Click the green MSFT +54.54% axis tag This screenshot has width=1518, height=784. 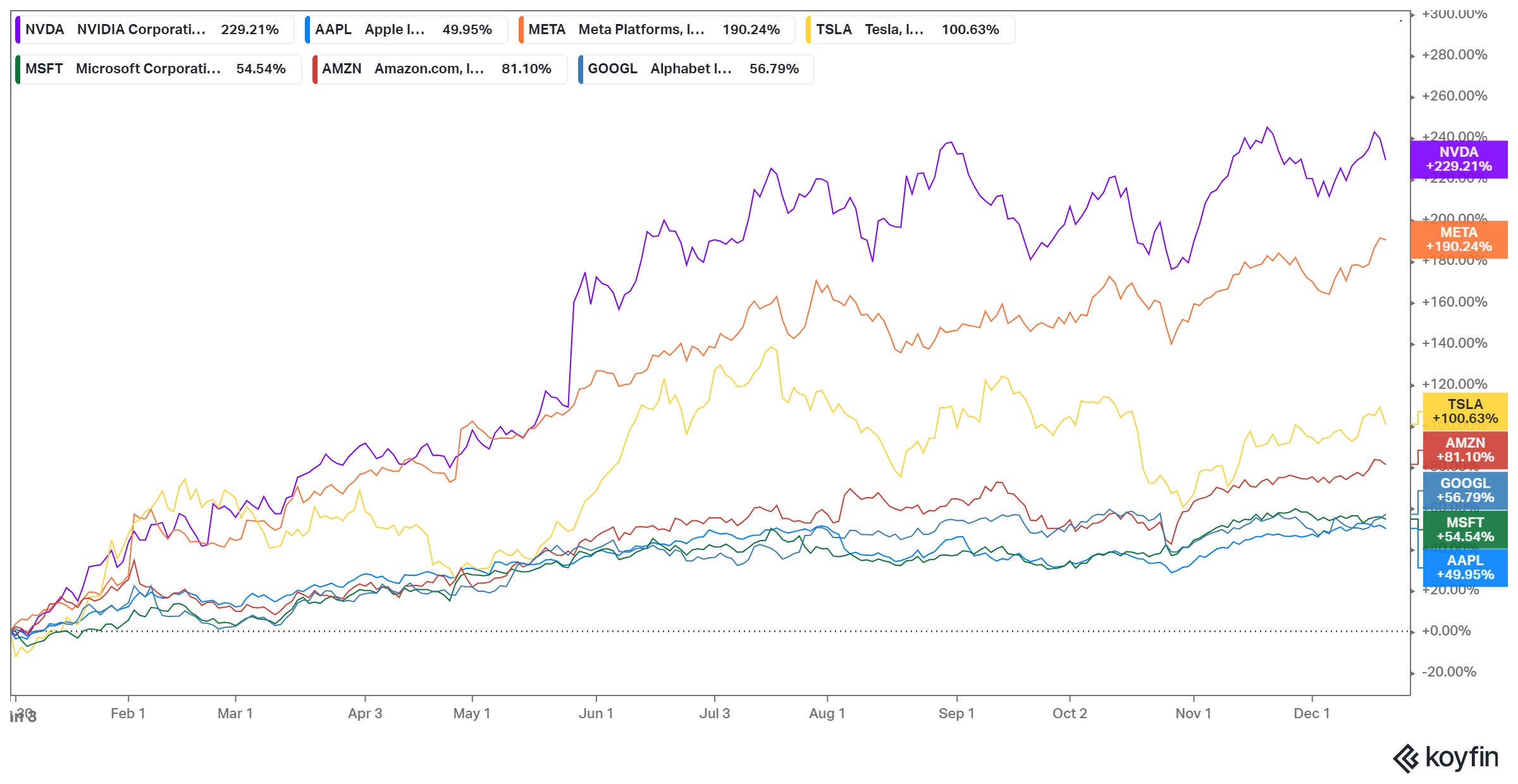click(x=1465, y=530)
